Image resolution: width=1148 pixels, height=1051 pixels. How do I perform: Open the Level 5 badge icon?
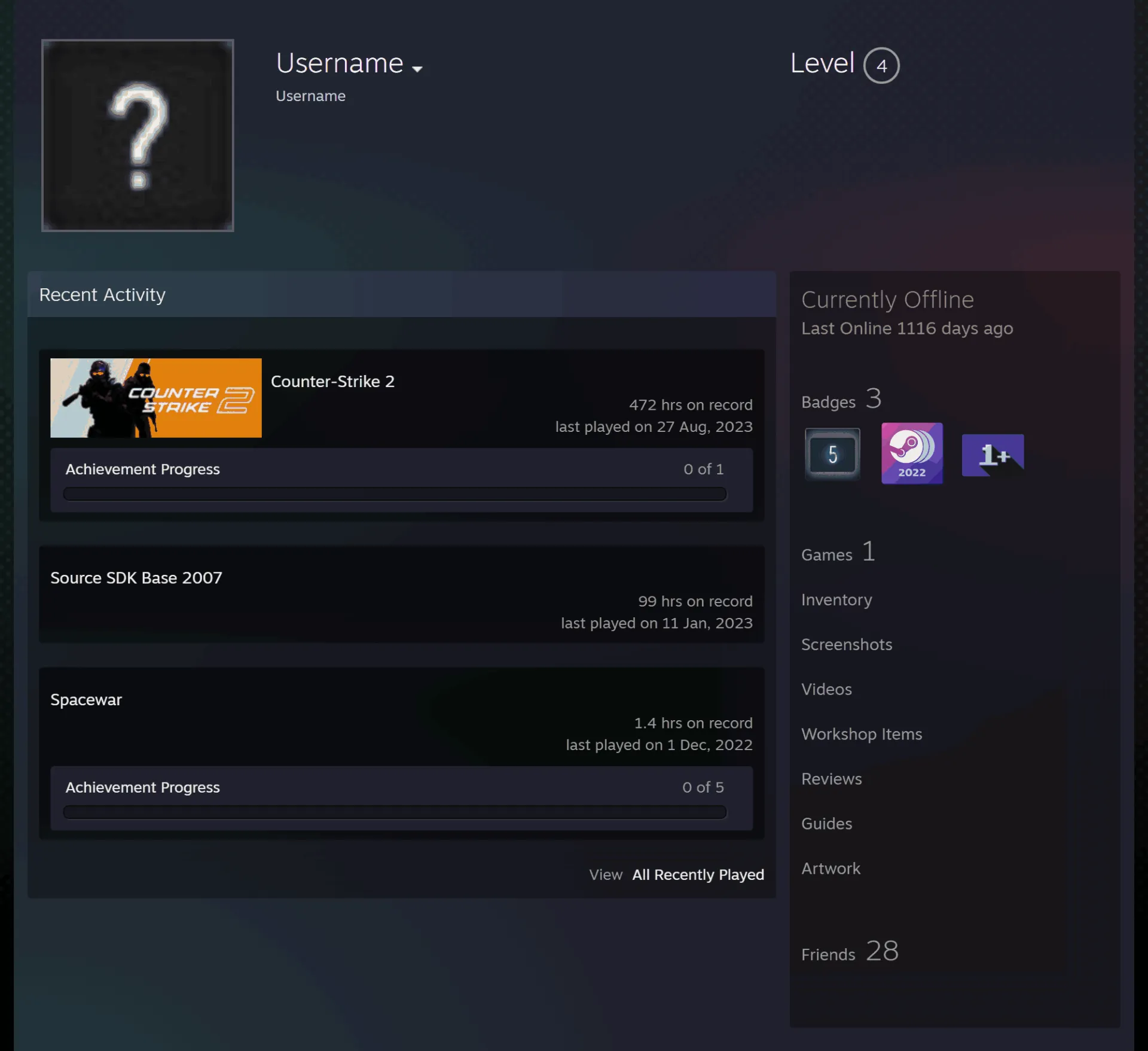tap(832, 454)
